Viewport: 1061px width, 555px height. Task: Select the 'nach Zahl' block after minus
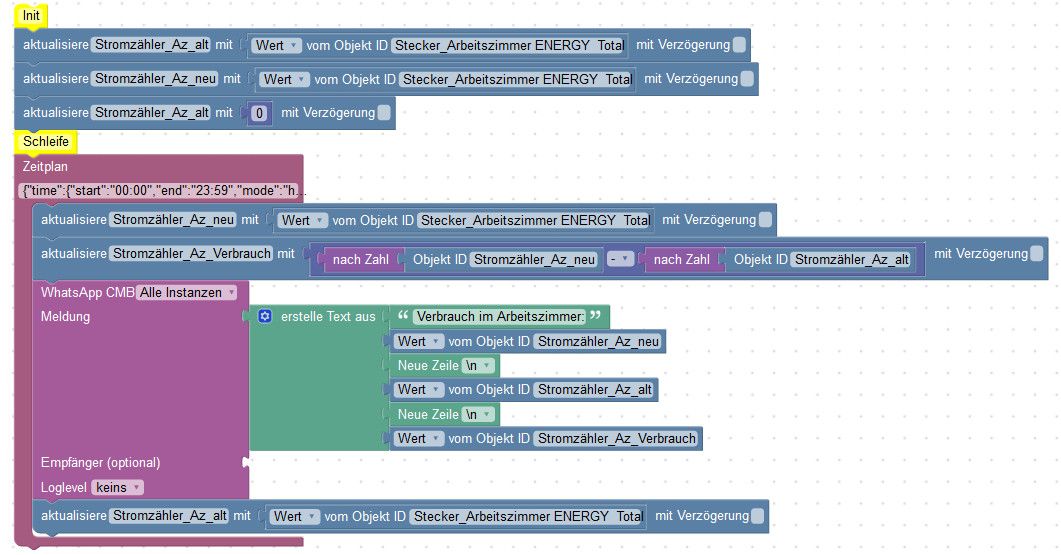[681, 259]
